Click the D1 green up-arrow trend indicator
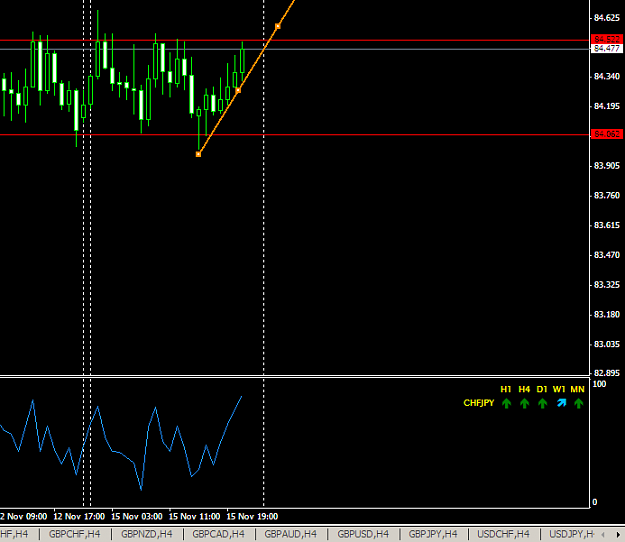The width and height of the screenshot is (625, 542). pyautogui.click(x=542, y=404)
